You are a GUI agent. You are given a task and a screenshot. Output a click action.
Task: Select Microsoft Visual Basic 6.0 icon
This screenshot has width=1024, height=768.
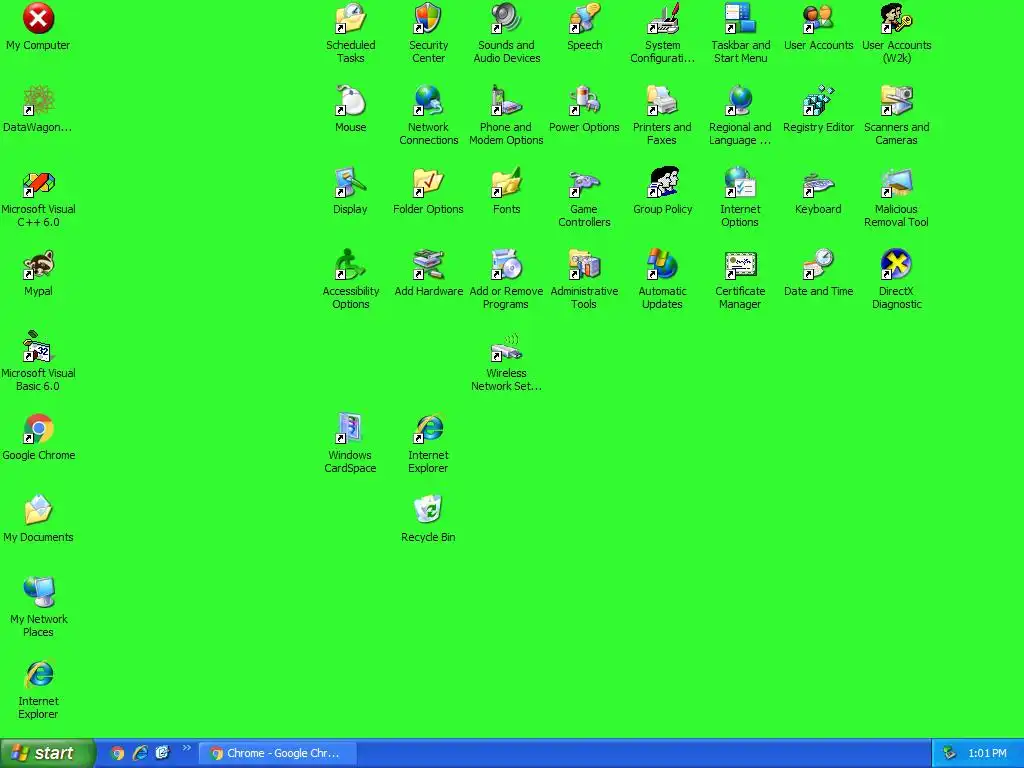point(38,347)
